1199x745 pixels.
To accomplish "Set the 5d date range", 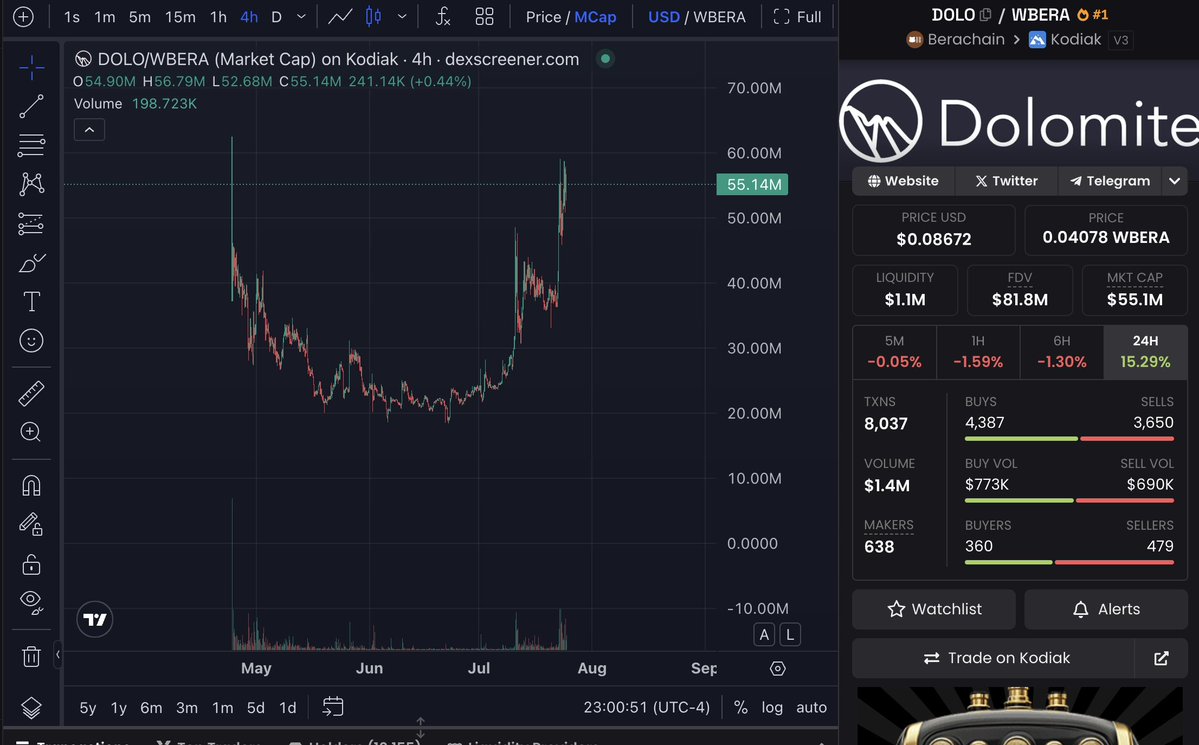I will tap(255, 708).
